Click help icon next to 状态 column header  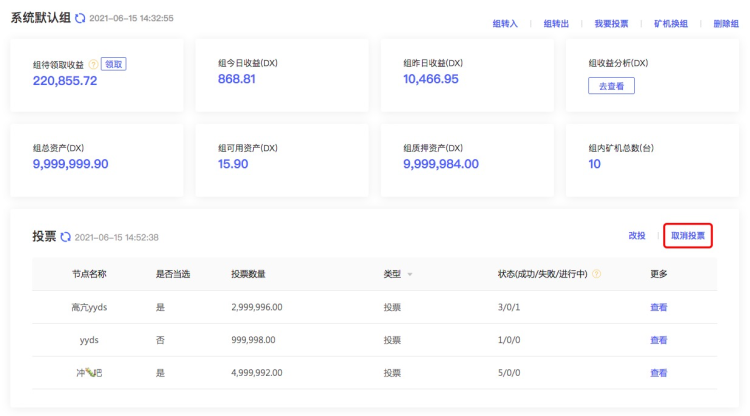(x=596, y=274)
